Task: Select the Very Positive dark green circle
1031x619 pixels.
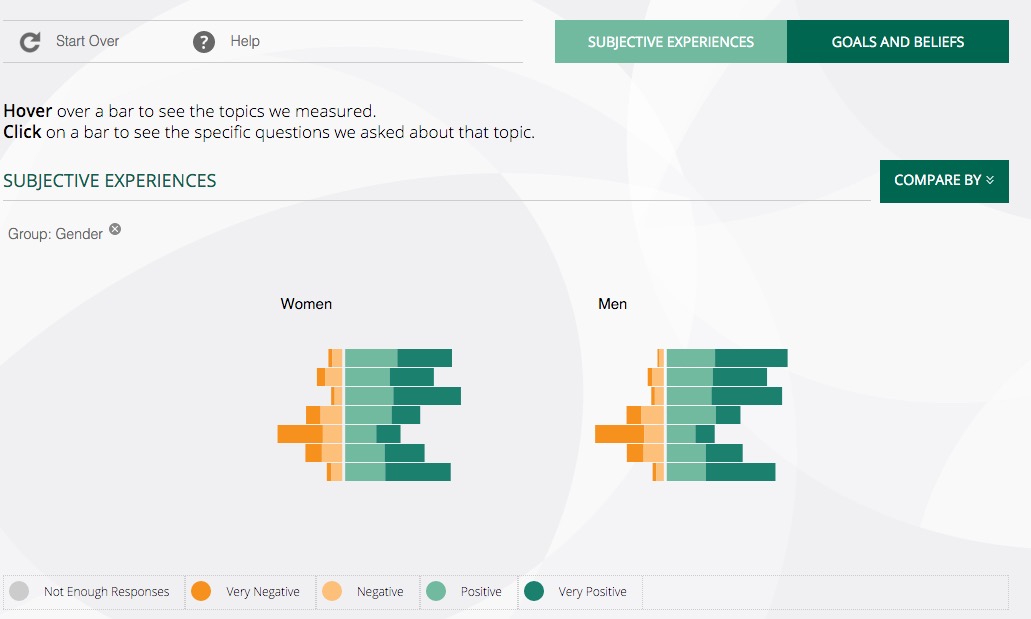Action: [x=534, y=591]
